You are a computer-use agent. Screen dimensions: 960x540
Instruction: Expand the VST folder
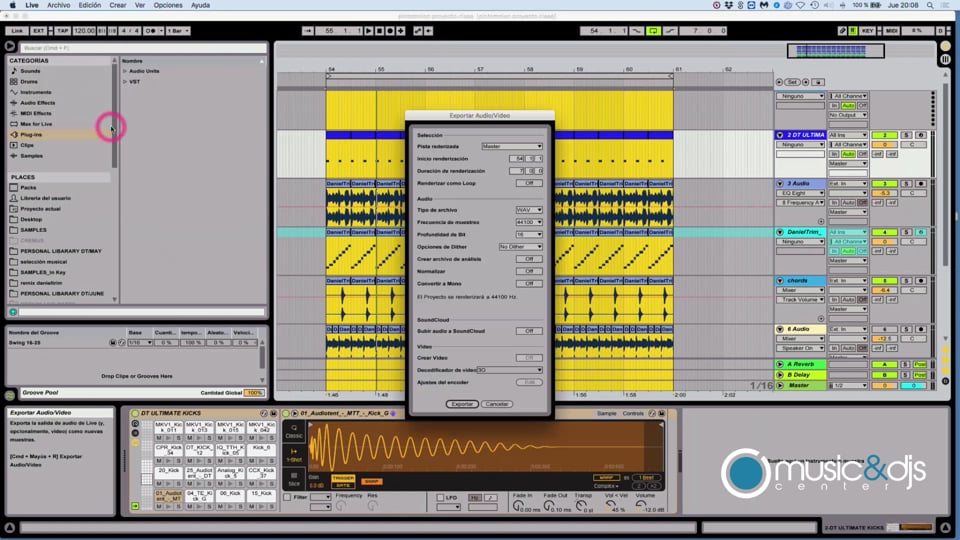coord(125,81)
